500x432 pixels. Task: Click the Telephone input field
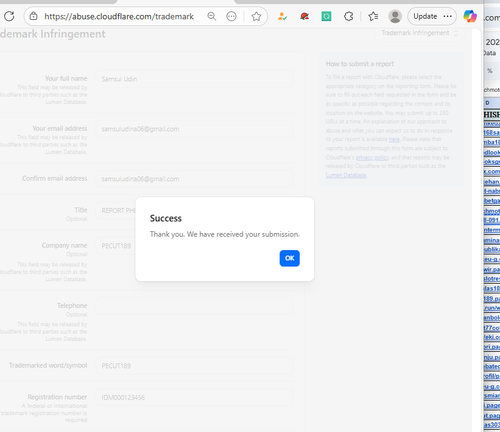pyautogui.click(x=195, y=306)
